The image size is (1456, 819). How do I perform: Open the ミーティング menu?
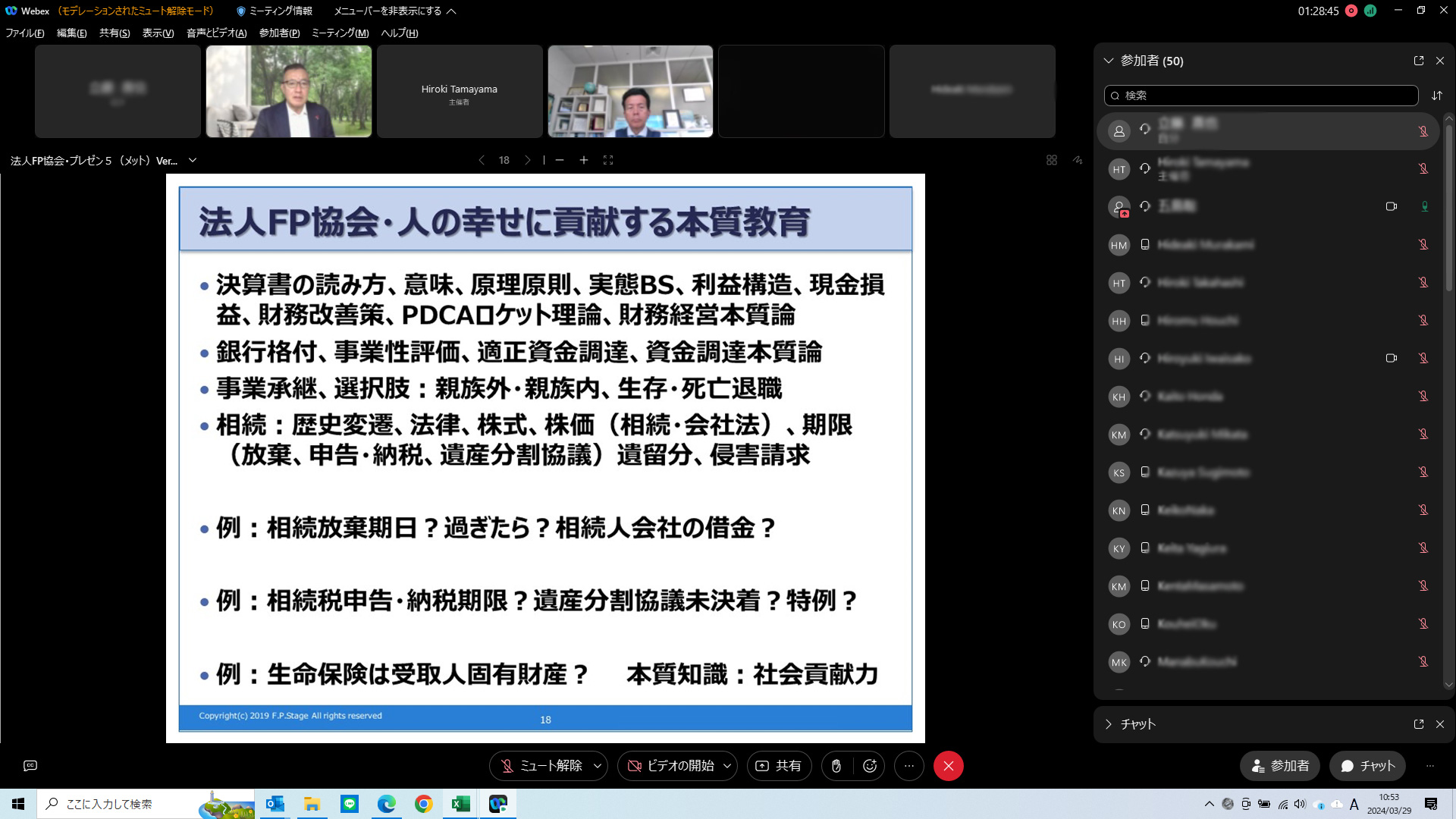pyautogui.click(x=340, y=33)
